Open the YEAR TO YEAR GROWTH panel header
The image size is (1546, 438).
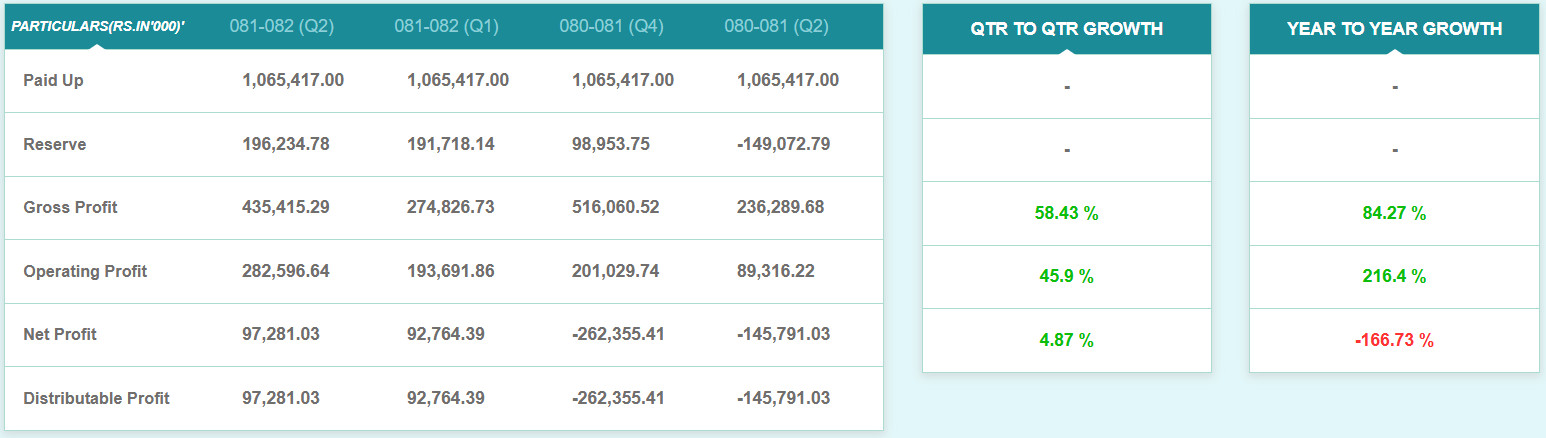[x=1394, y=29]
